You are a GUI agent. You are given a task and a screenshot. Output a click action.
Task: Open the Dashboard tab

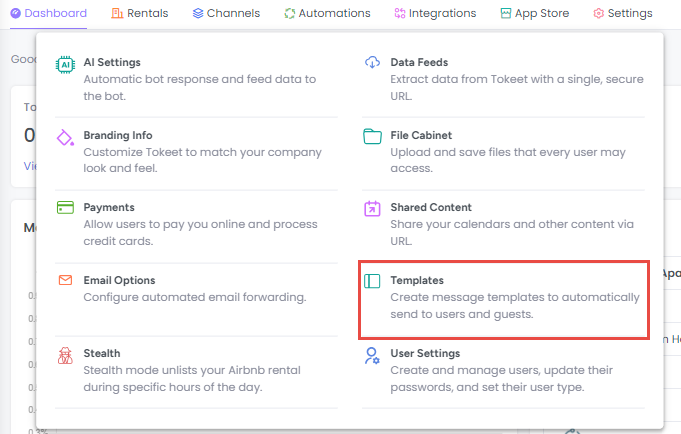(x=48, y=13)
